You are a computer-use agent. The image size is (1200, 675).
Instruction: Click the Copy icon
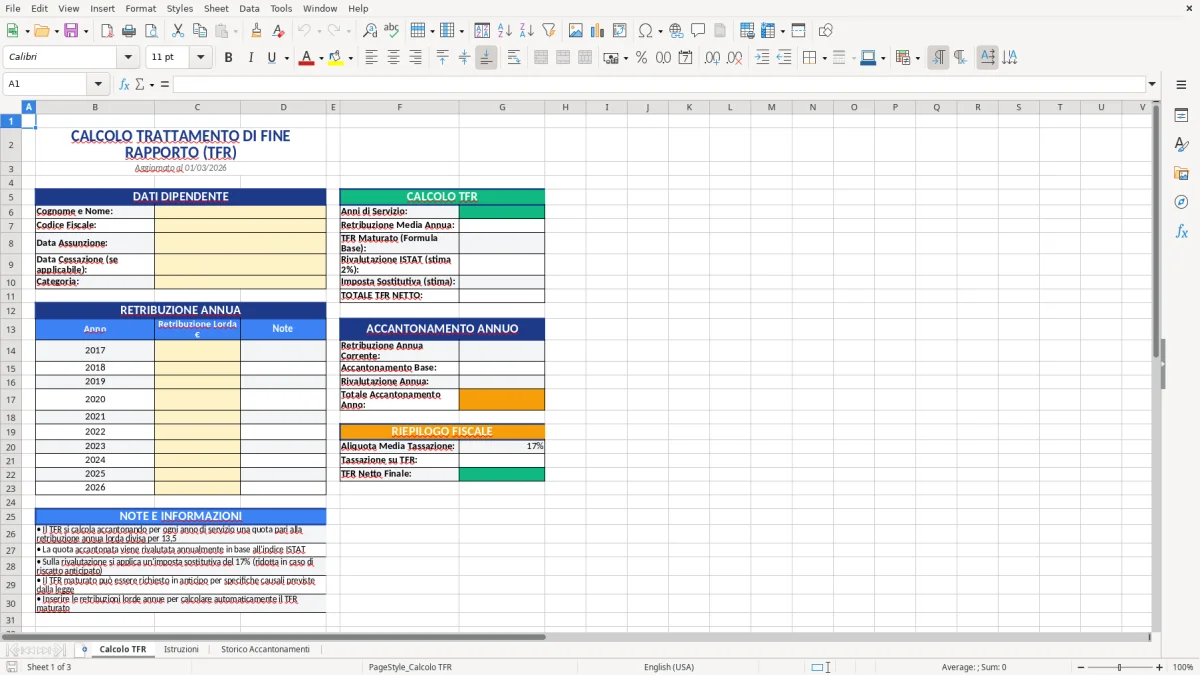point(199,31)
